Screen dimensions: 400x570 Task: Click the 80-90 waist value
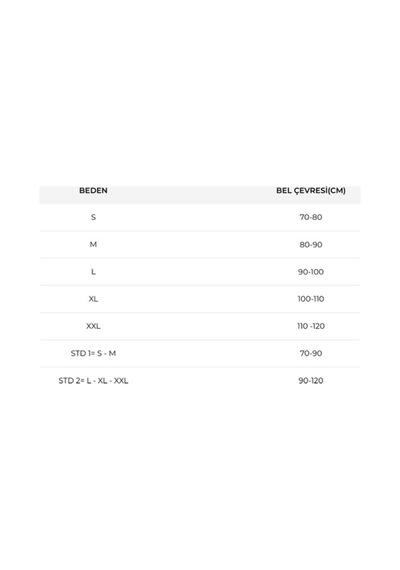[311, 245]
